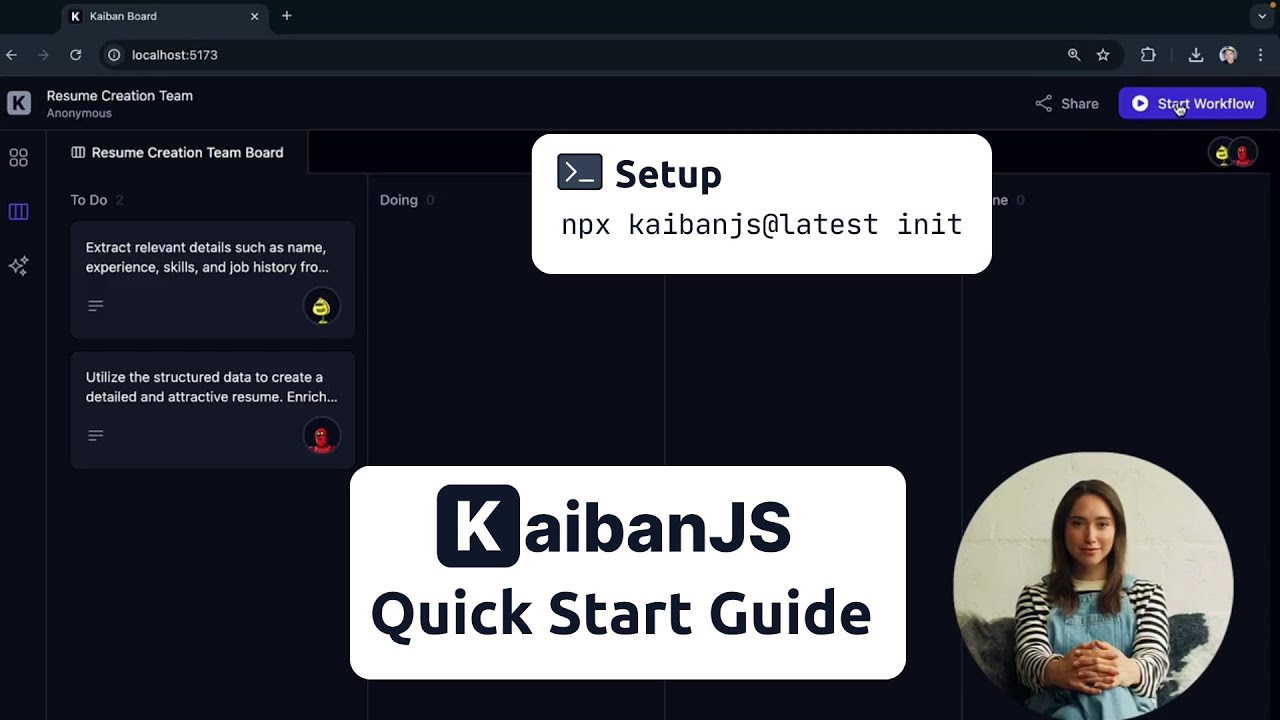Click the "Resume Creation Team" title text
Viewport: 1280px width, 720px height.
(120, 96)
